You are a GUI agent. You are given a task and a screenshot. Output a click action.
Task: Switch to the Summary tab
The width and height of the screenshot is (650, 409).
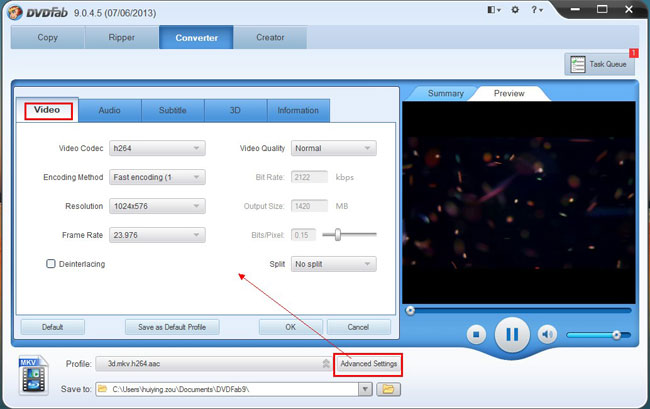click(x=446, y=94)
